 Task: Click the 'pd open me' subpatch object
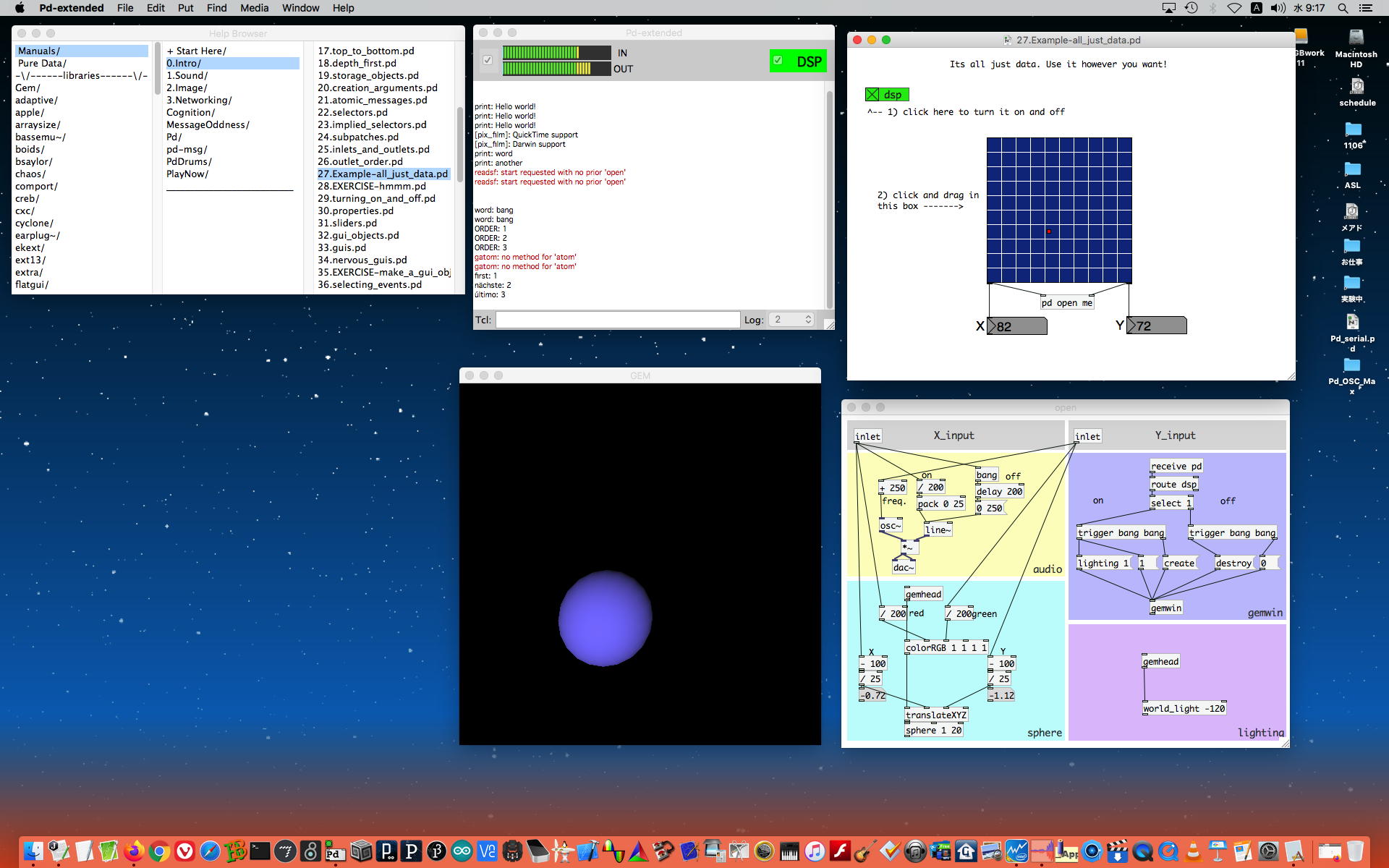(x=1066, y=303)
